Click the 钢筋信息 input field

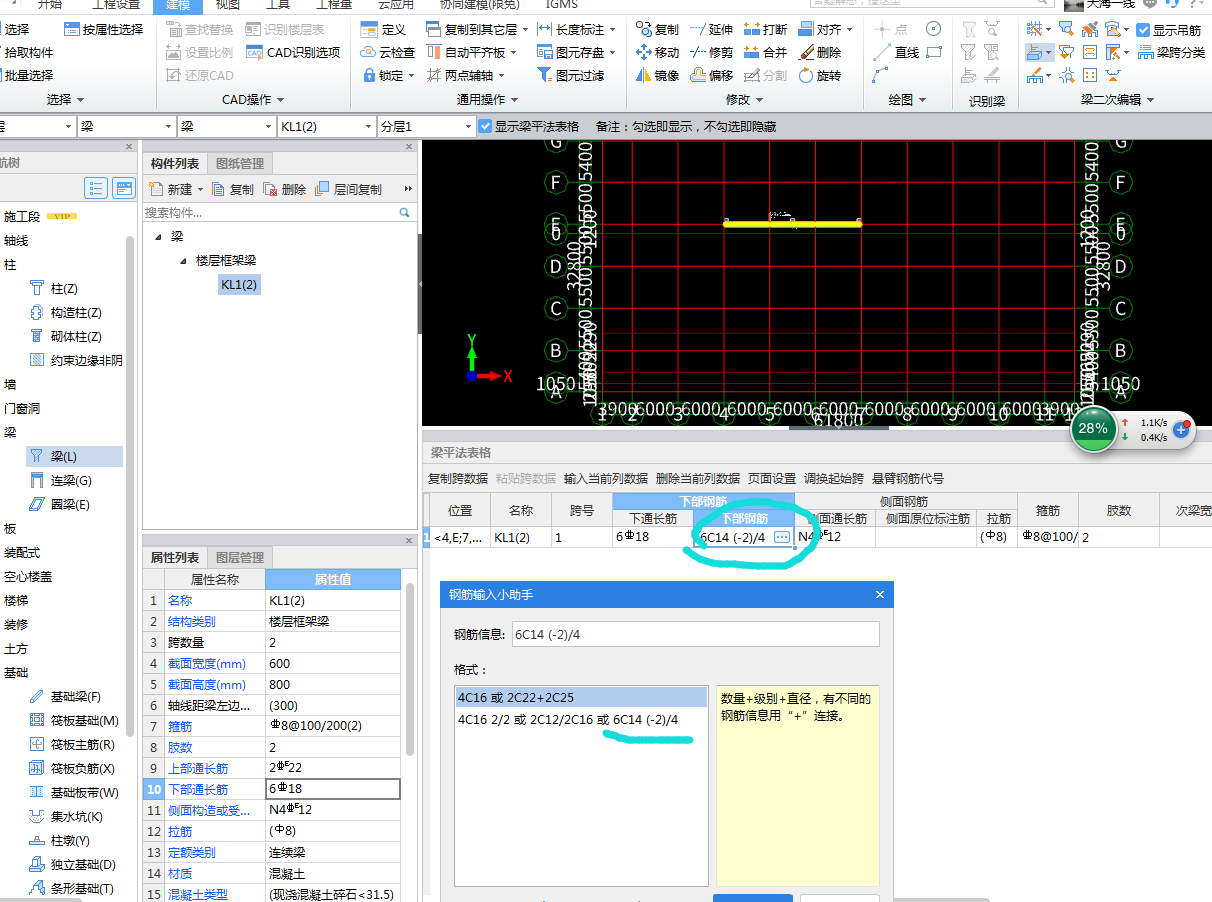pyautogui.click(x=695, y=634)
